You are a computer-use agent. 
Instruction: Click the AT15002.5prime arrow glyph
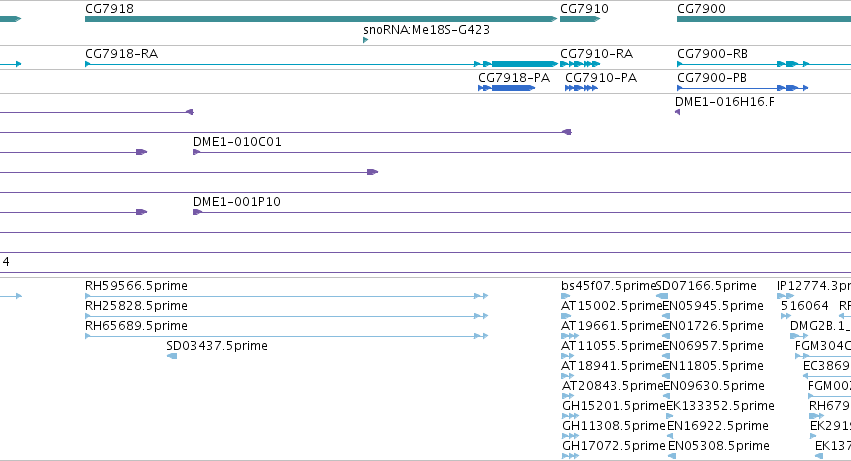pyautogui.click(x=567, y=316)
